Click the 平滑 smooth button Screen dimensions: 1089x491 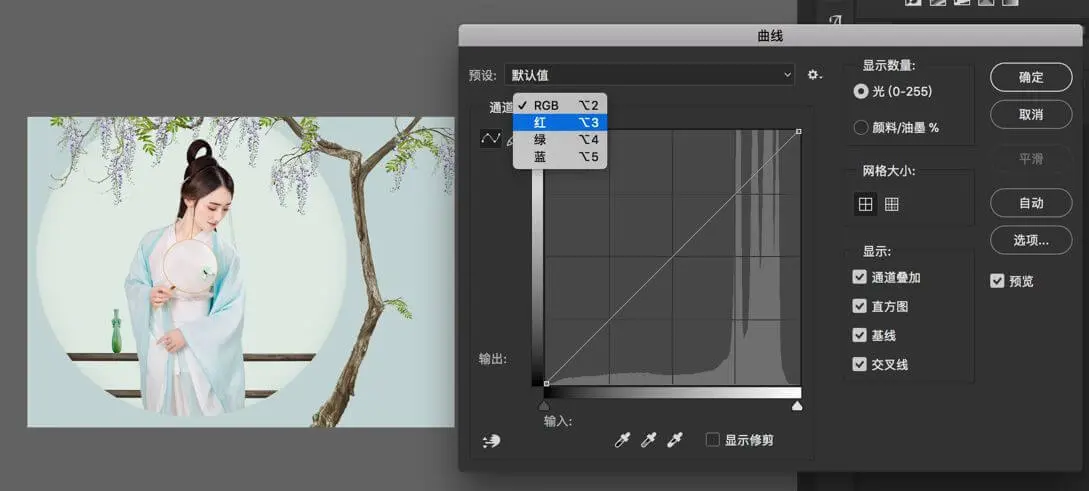[1031, 159]
